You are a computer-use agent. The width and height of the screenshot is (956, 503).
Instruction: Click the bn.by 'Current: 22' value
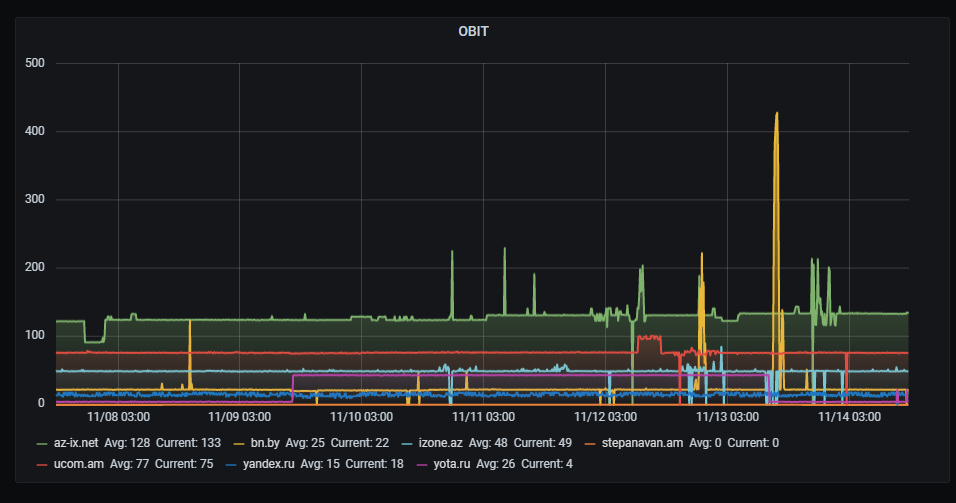pos(360,443)
